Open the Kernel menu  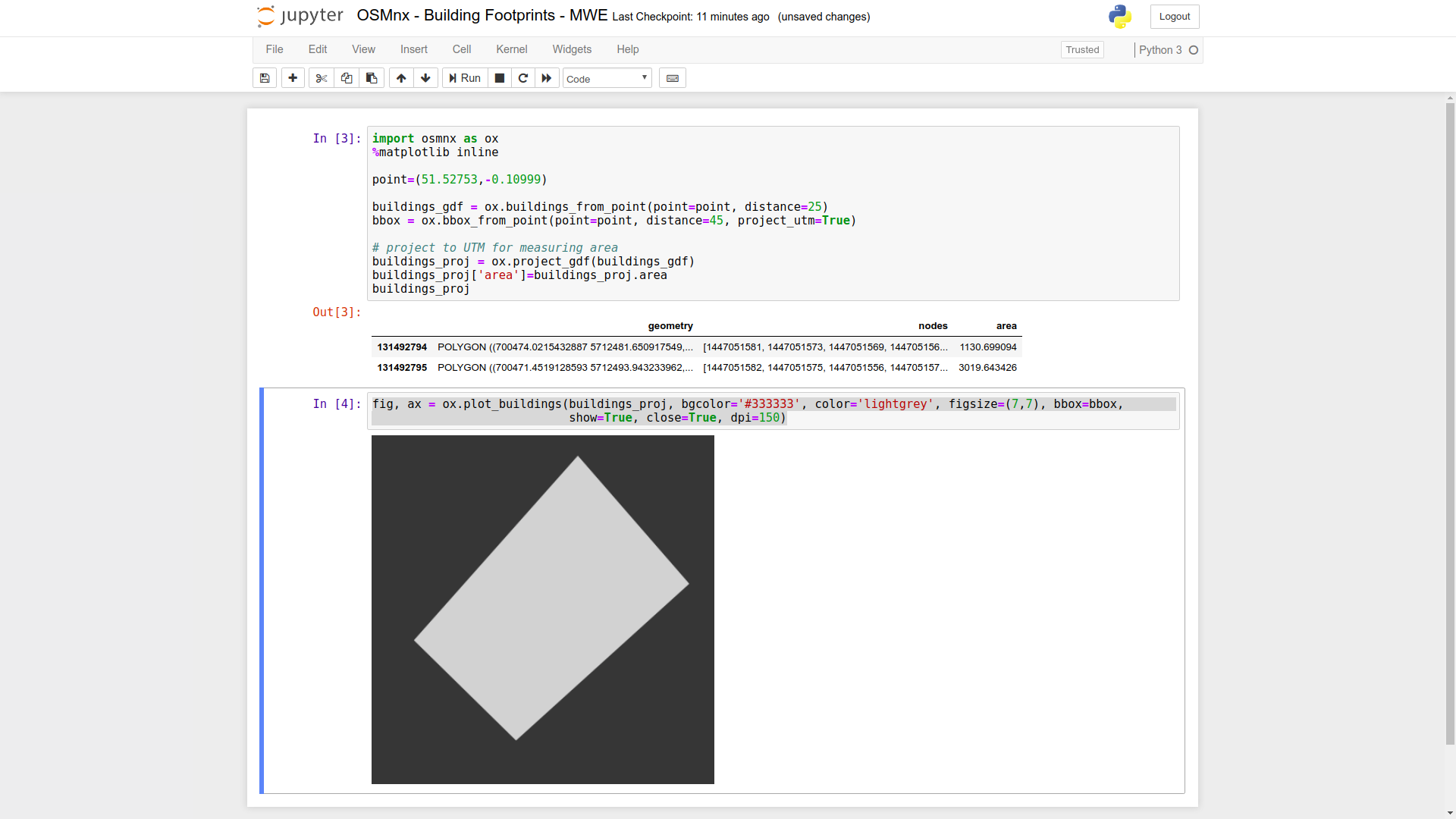tap(512, 49)
